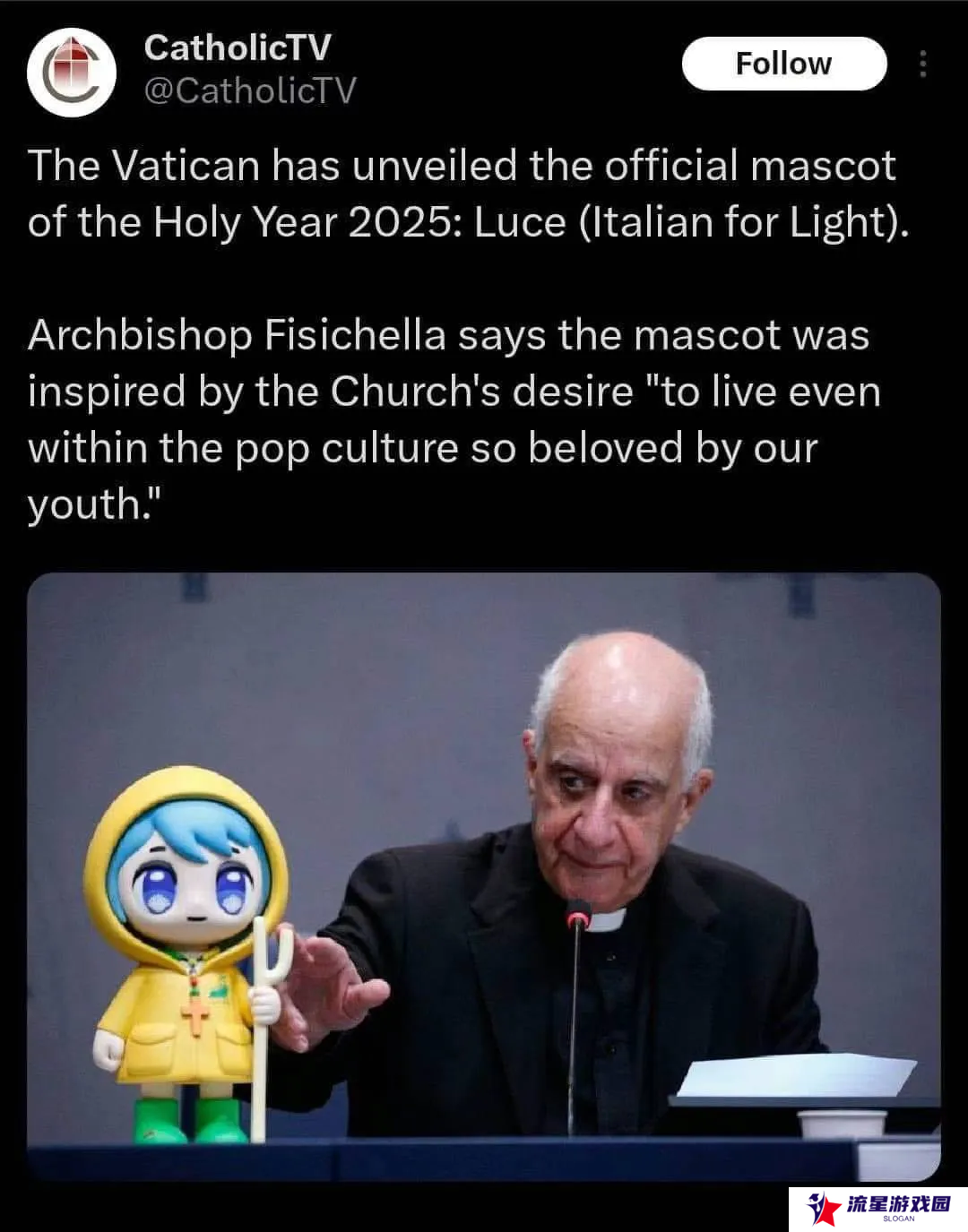This screenshot has height=1232, width=968.
Task: Click the white paper cup on the desk
Action: click(842, 1124)
